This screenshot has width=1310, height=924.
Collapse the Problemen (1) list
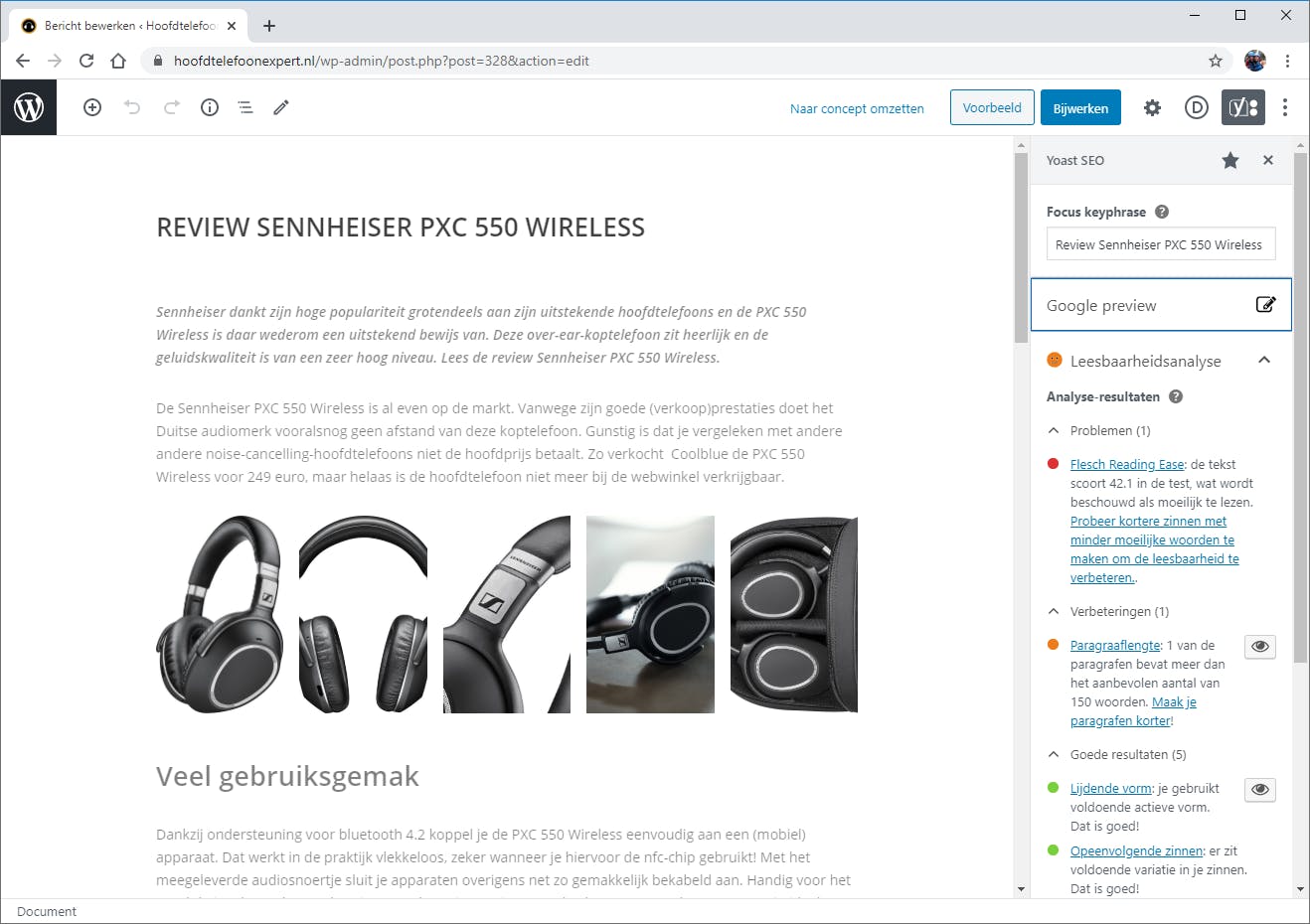pos(1054,430)
